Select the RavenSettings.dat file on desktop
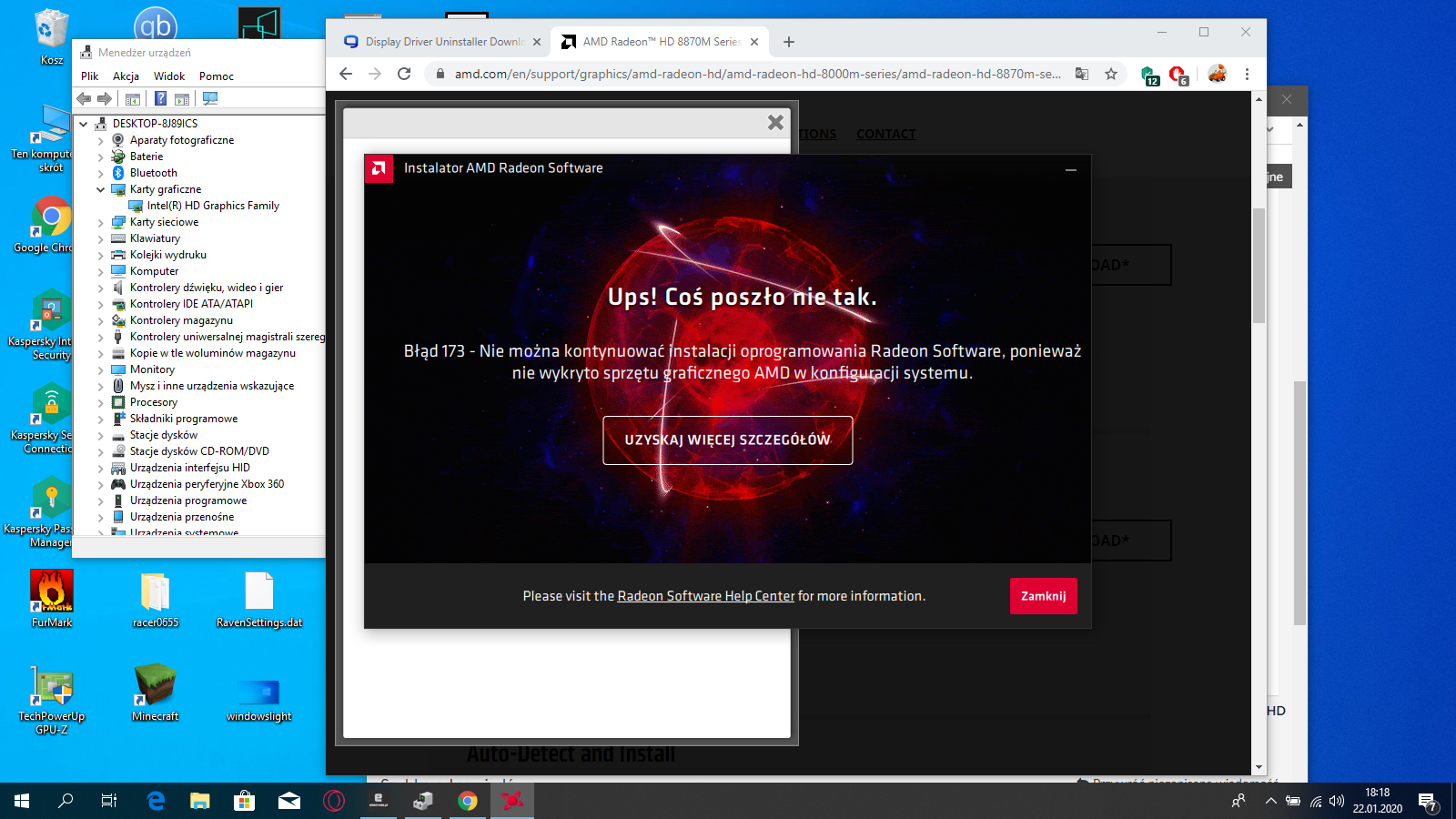 [259, 600]
